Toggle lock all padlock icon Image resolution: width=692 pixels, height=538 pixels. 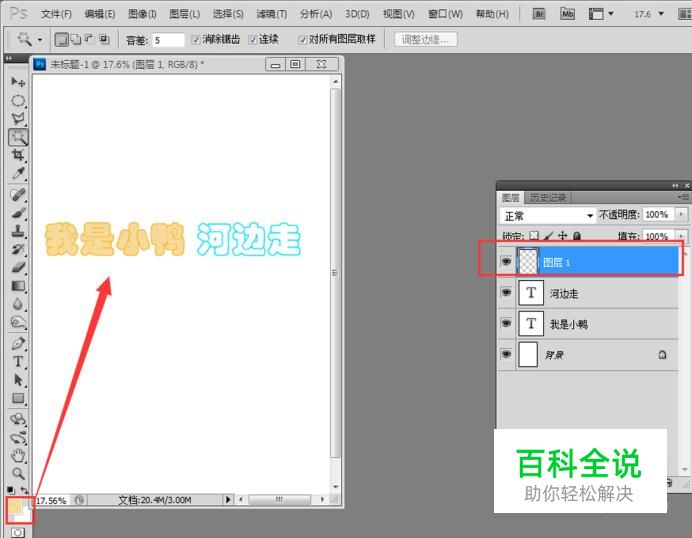576,236
